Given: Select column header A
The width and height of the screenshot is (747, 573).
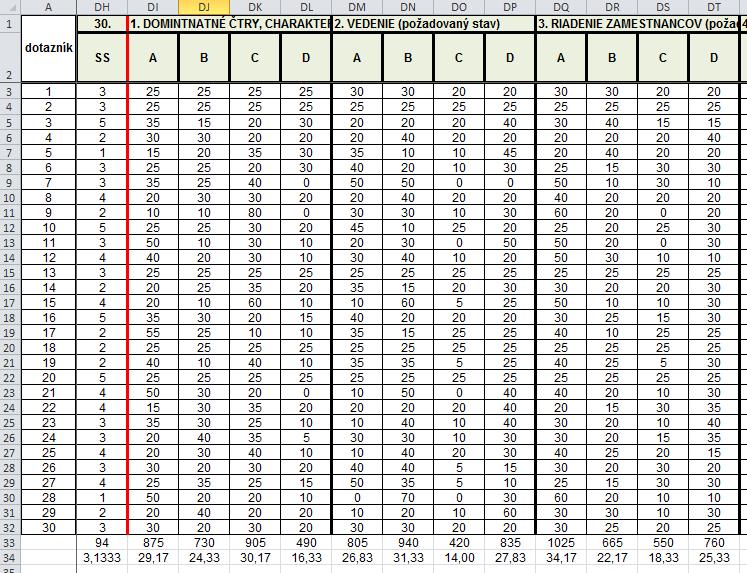Looking at the screenshot, I should 48,7.
